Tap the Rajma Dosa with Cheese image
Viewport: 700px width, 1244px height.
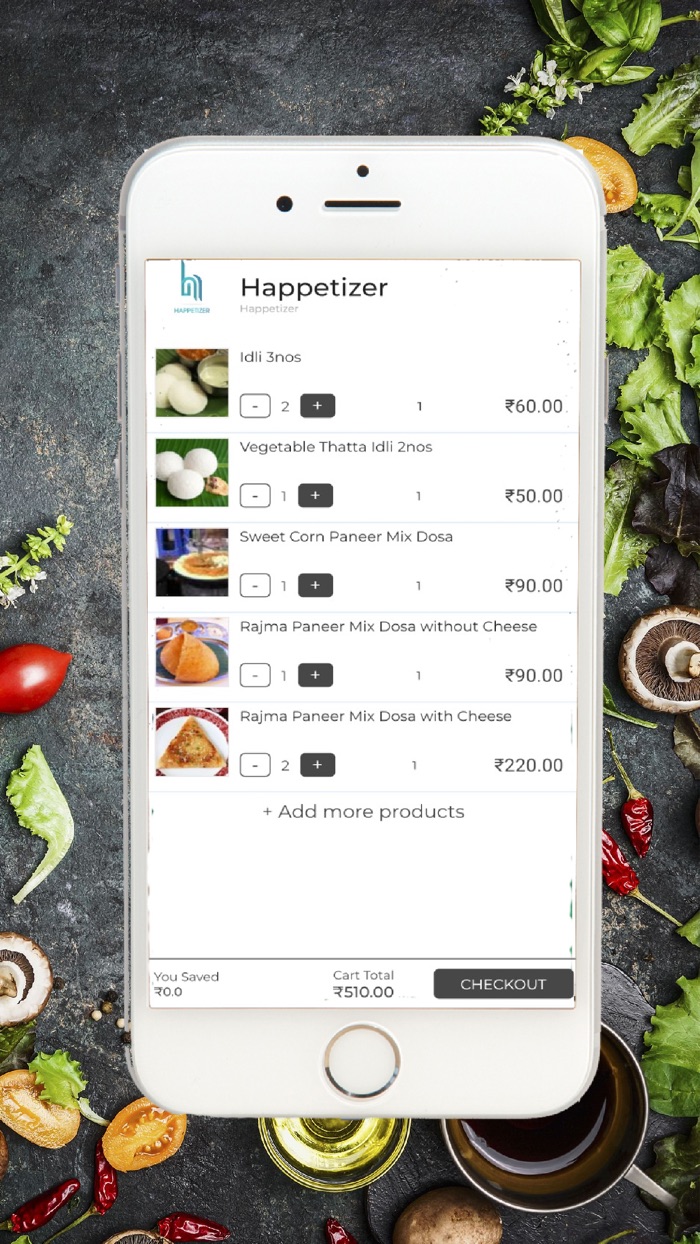(x=192, y=742)
